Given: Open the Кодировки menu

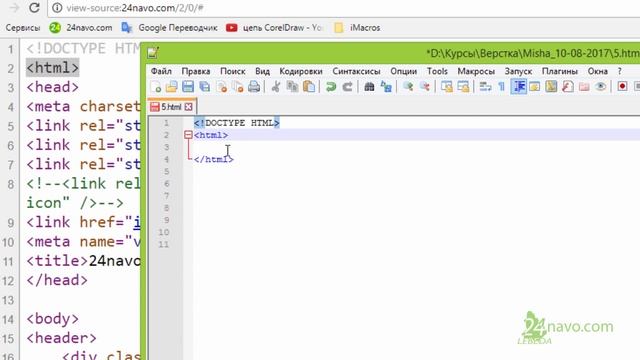Looking at the screenshot, I should [x=301, y=71].
